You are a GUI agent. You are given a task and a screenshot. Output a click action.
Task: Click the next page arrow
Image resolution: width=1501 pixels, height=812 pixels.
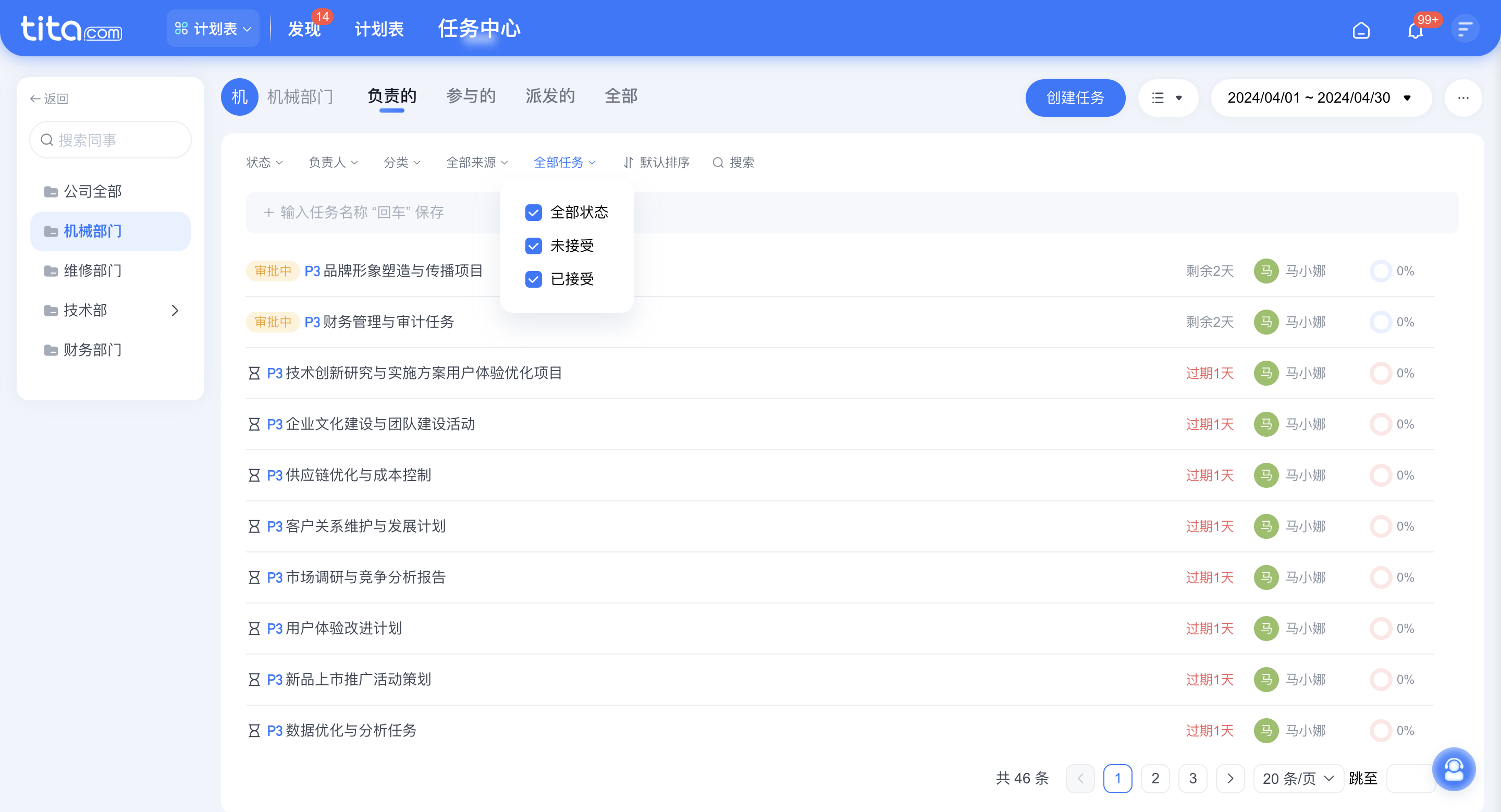pos(1230,778)
